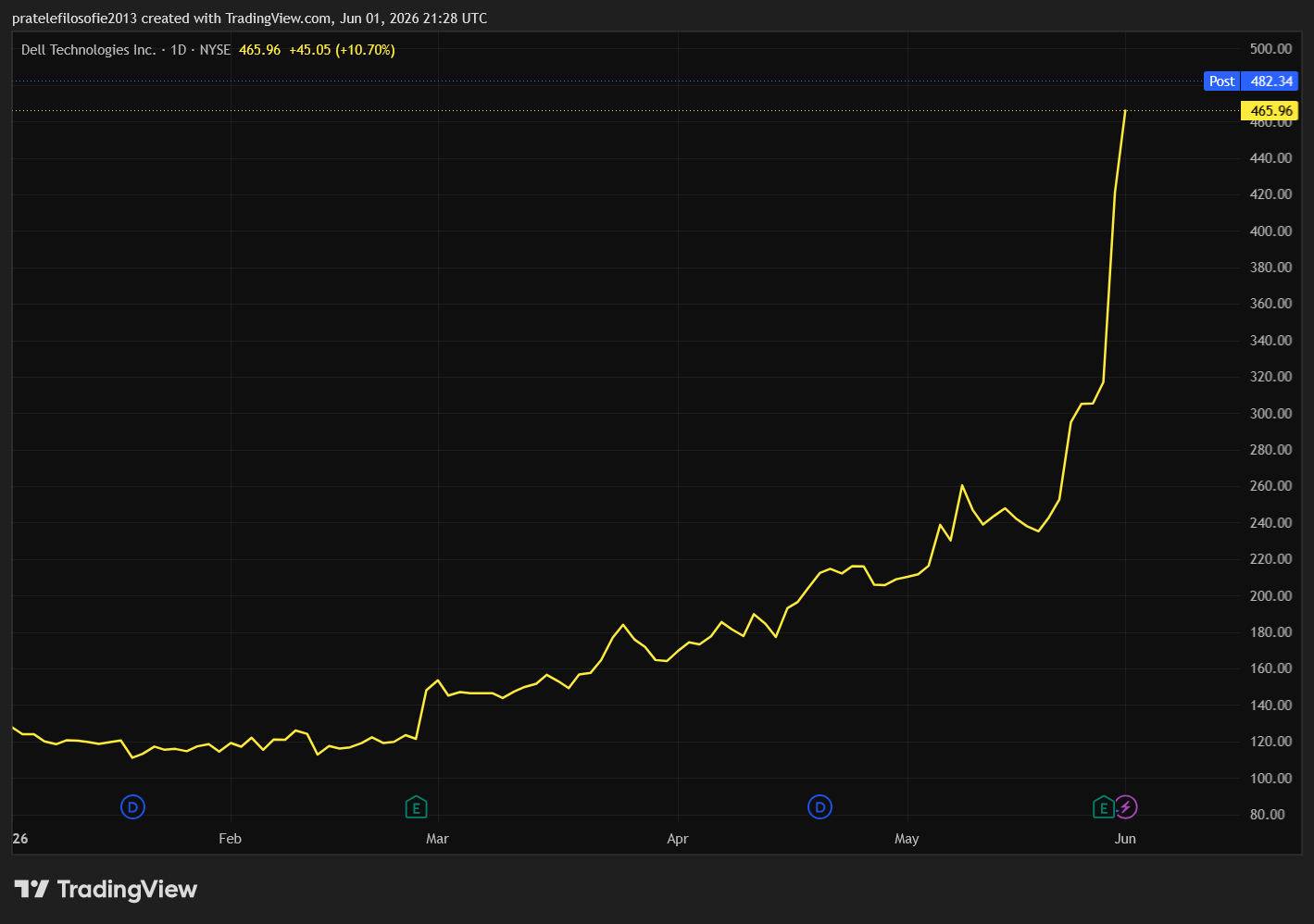1314x924 pixels.
Task: Click the 80.00 price axis label
Action: pyautogui.click(x=1268, y=815)
